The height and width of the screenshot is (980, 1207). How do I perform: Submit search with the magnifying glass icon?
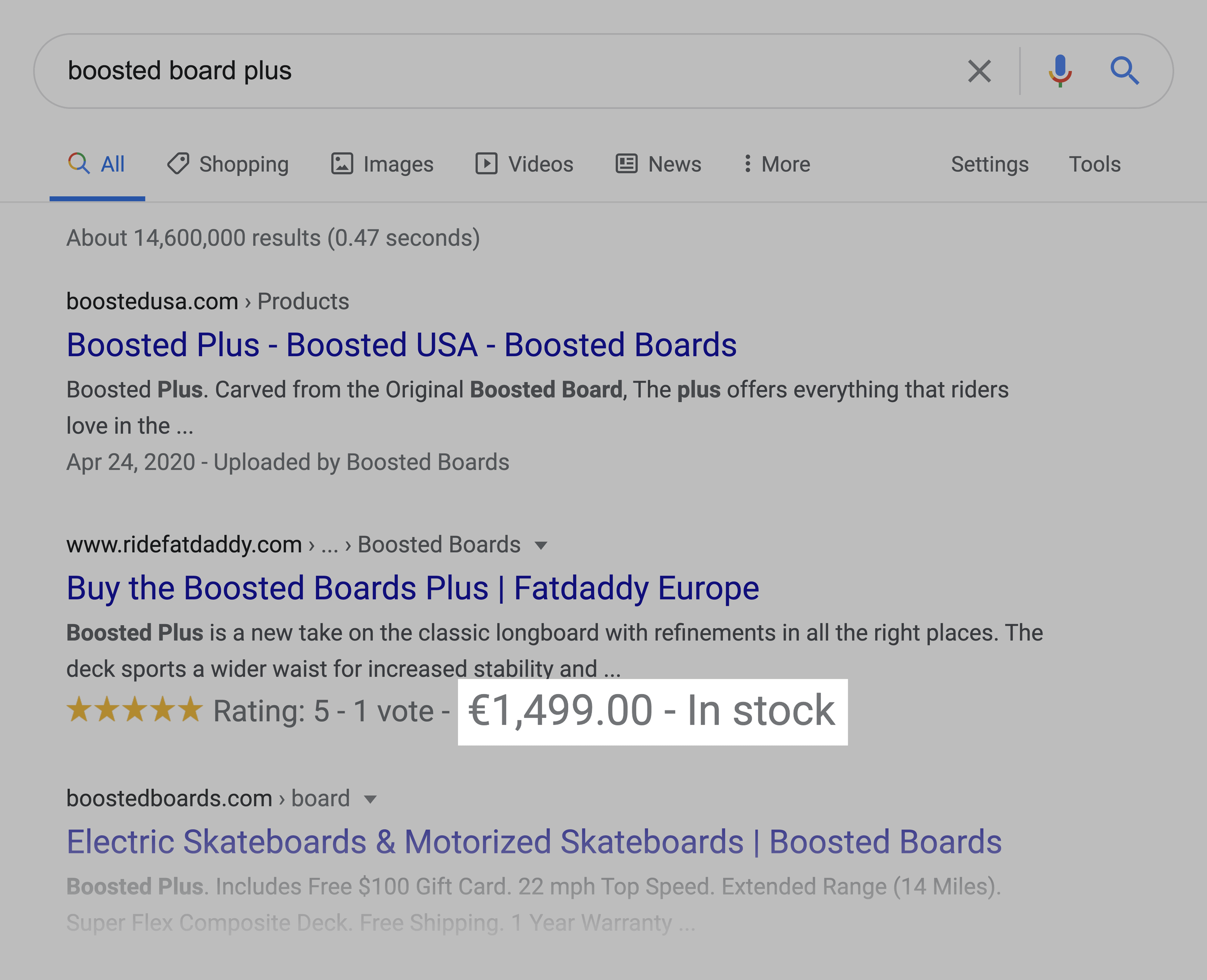click(x=1125, y=71)
